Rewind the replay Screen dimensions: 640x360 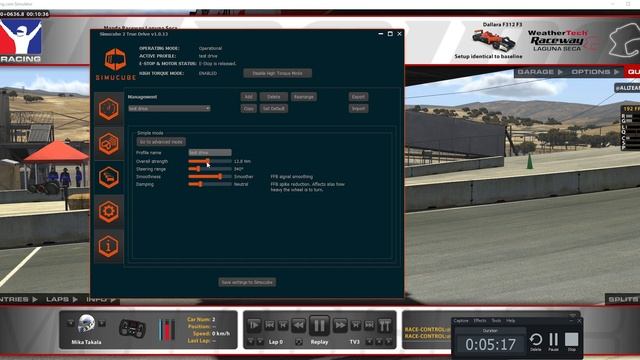tap(299, 325)
